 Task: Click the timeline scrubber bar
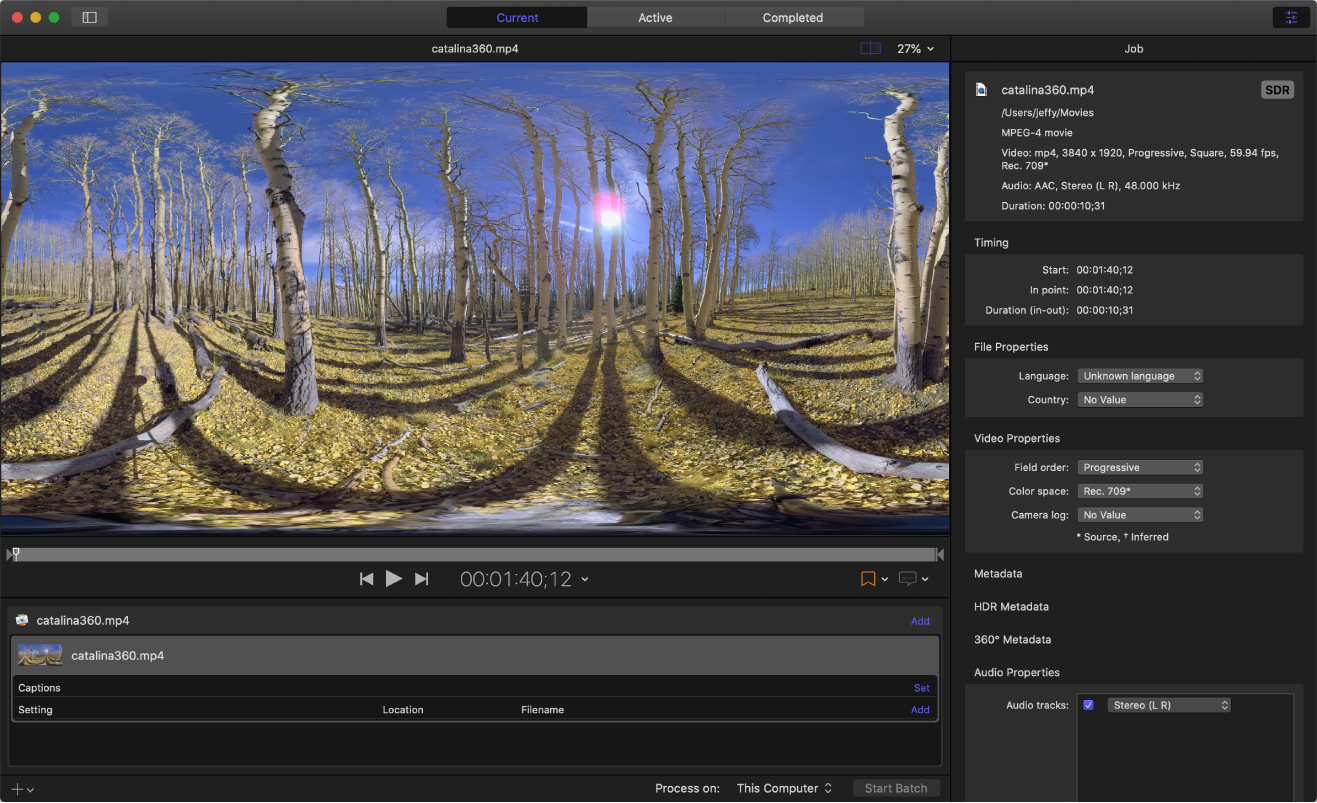click(x=476, y=554)
